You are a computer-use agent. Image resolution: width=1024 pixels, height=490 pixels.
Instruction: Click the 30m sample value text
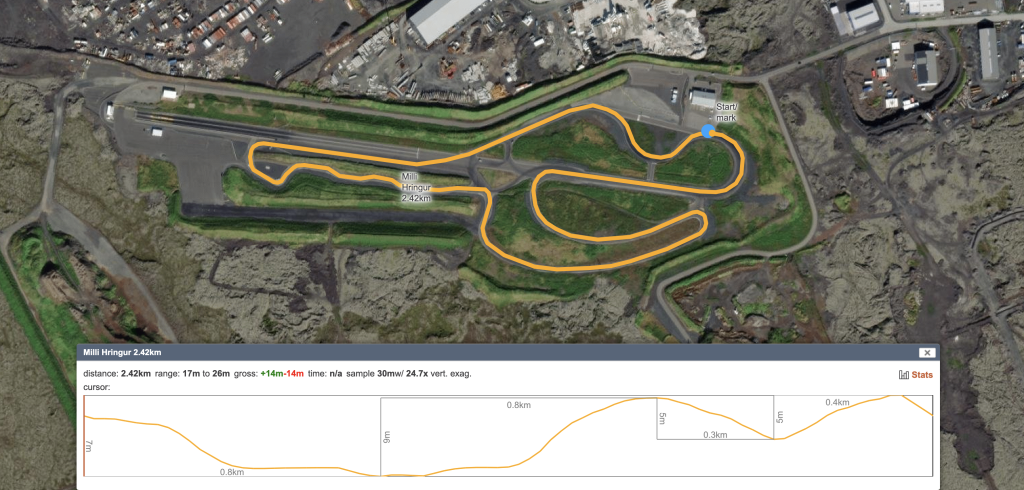point(386,374)
